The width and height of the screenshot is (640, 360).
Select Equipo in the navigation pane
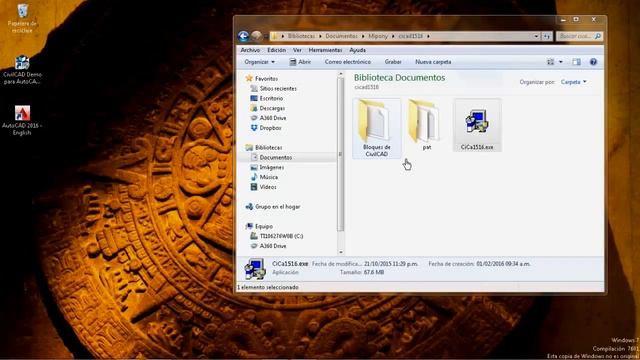click(259, 226)
